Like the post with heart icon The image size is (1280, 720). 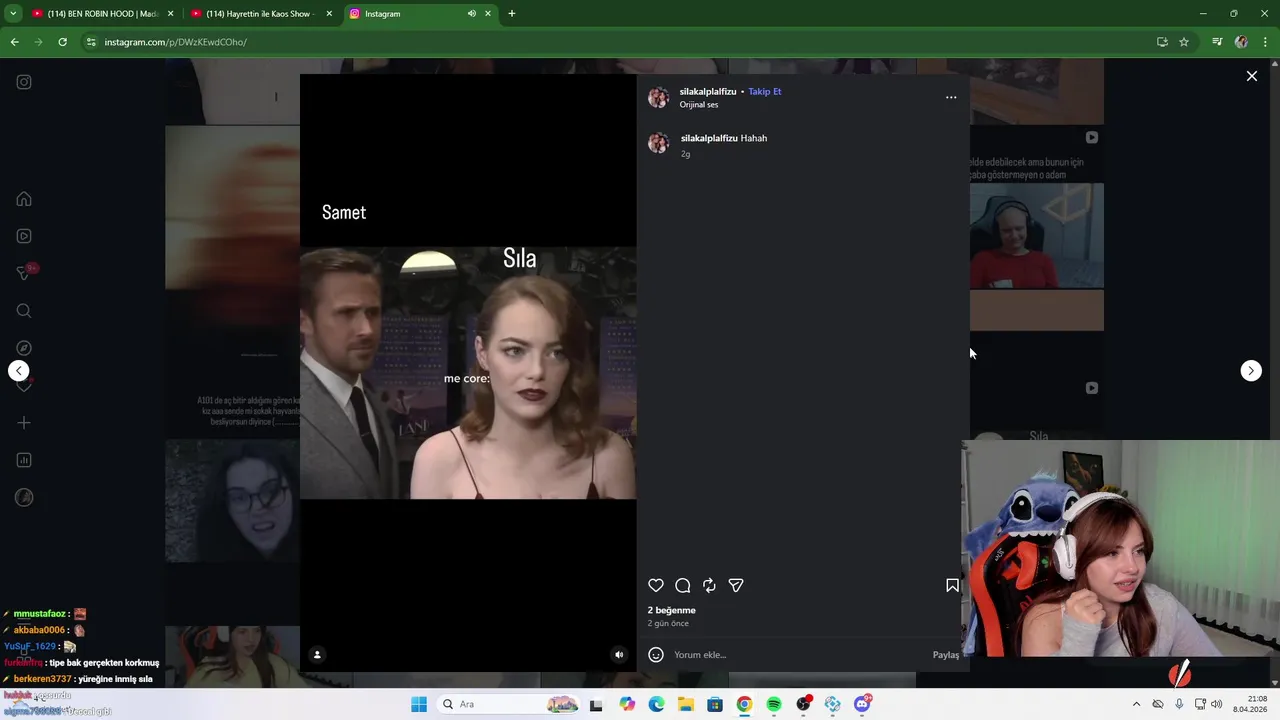656,586
